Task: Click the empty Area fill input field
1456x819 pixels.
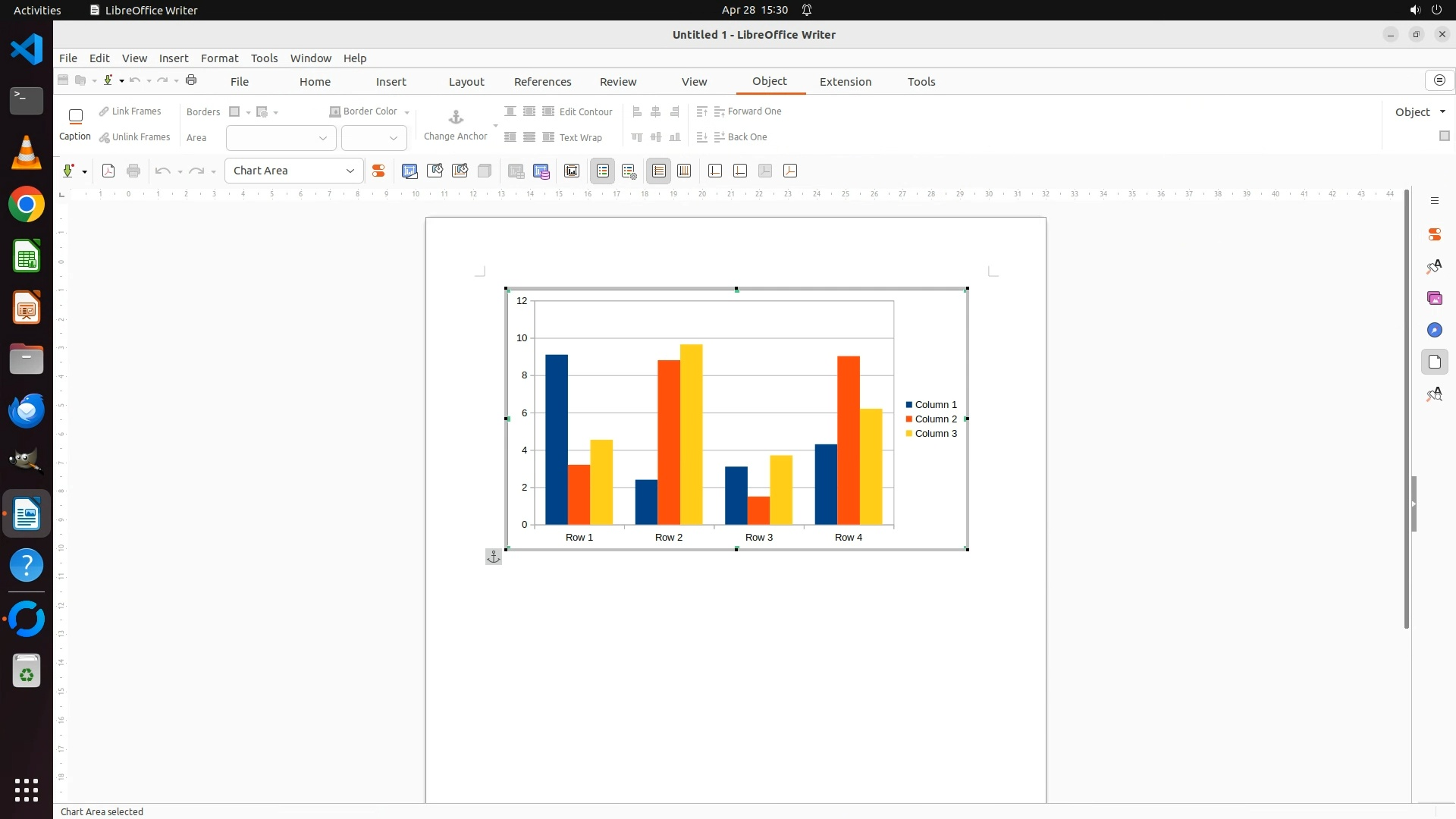Action: (271, 138)
